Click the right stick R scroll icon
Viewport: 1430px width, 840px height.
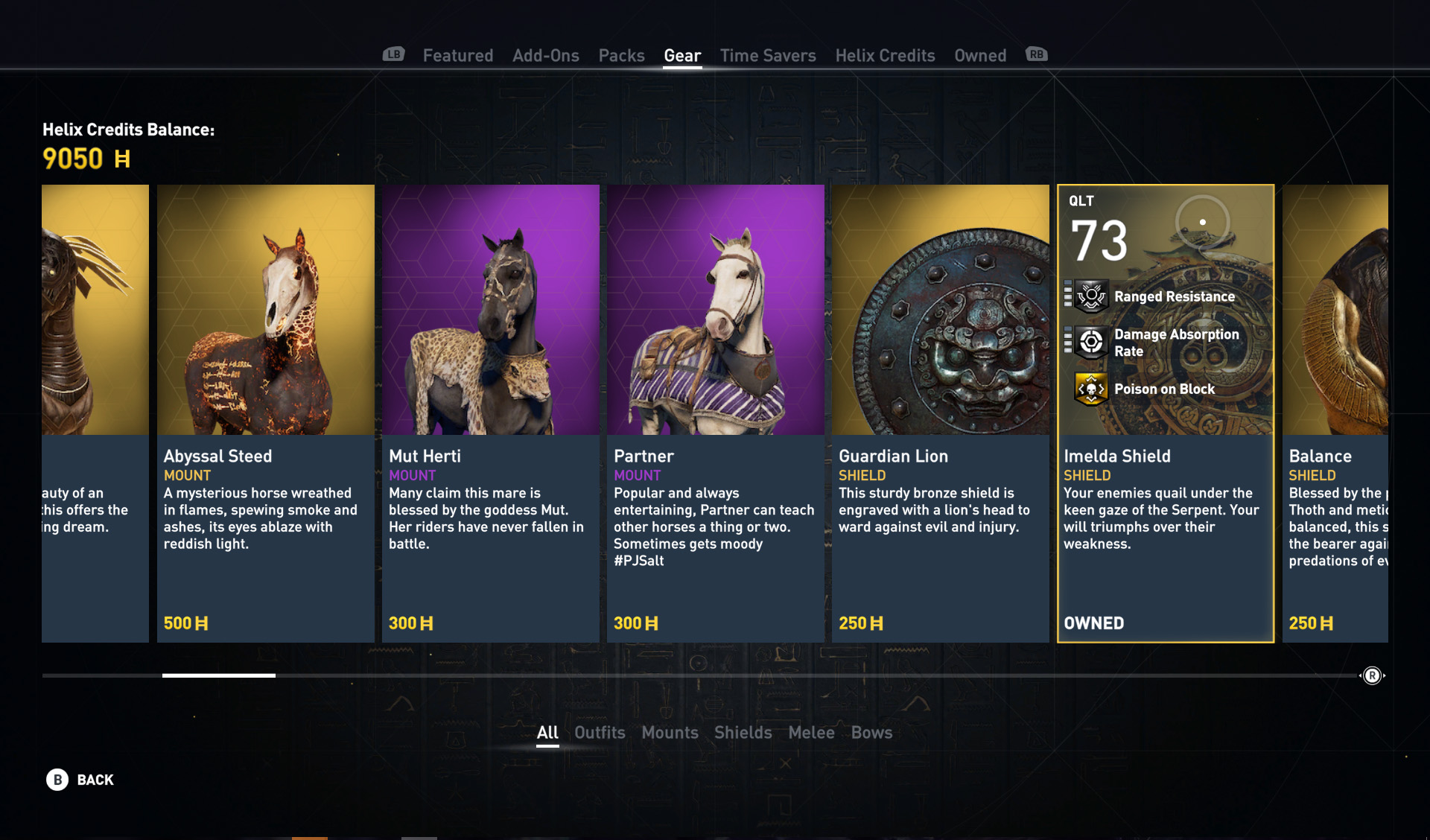1372,675
